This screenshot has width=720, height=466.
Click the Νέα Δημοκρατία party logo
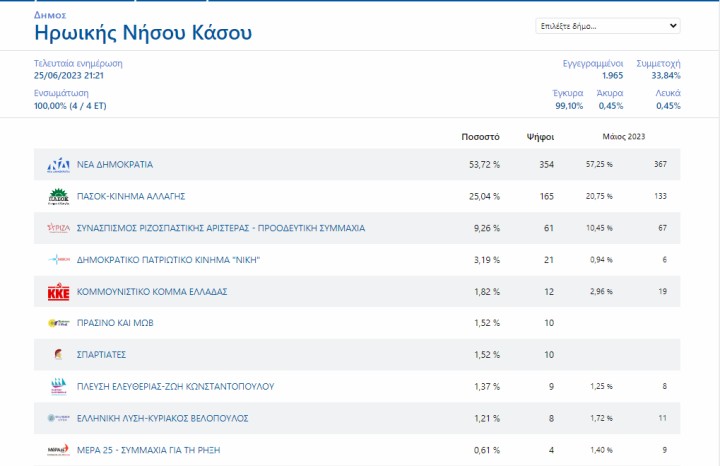tap(58, 164)
